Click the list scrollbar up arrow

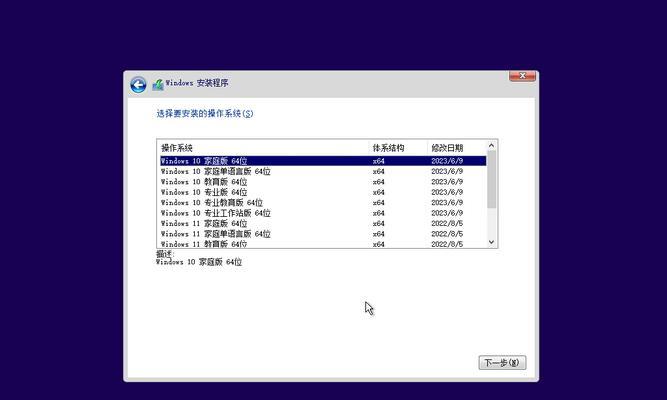pos(491,146)
